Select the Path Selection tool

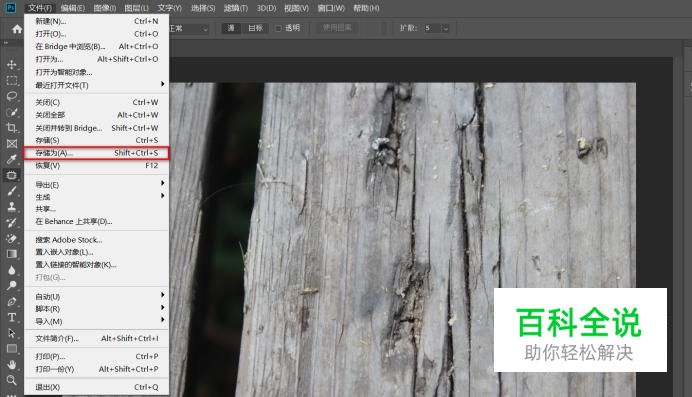pyautogui.click(x=12, y=333)
